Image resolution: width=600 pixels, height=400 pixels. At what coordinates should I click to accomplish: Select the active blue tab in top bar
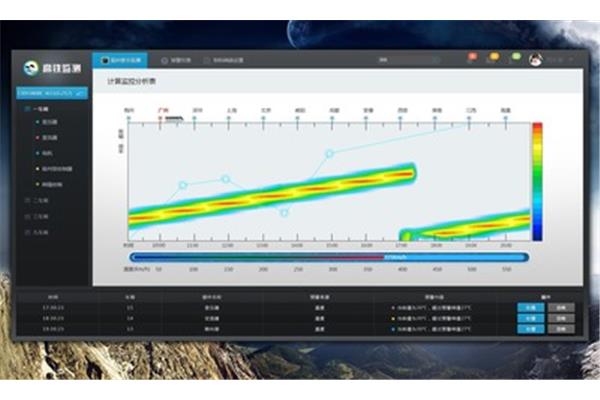(120, 60)
